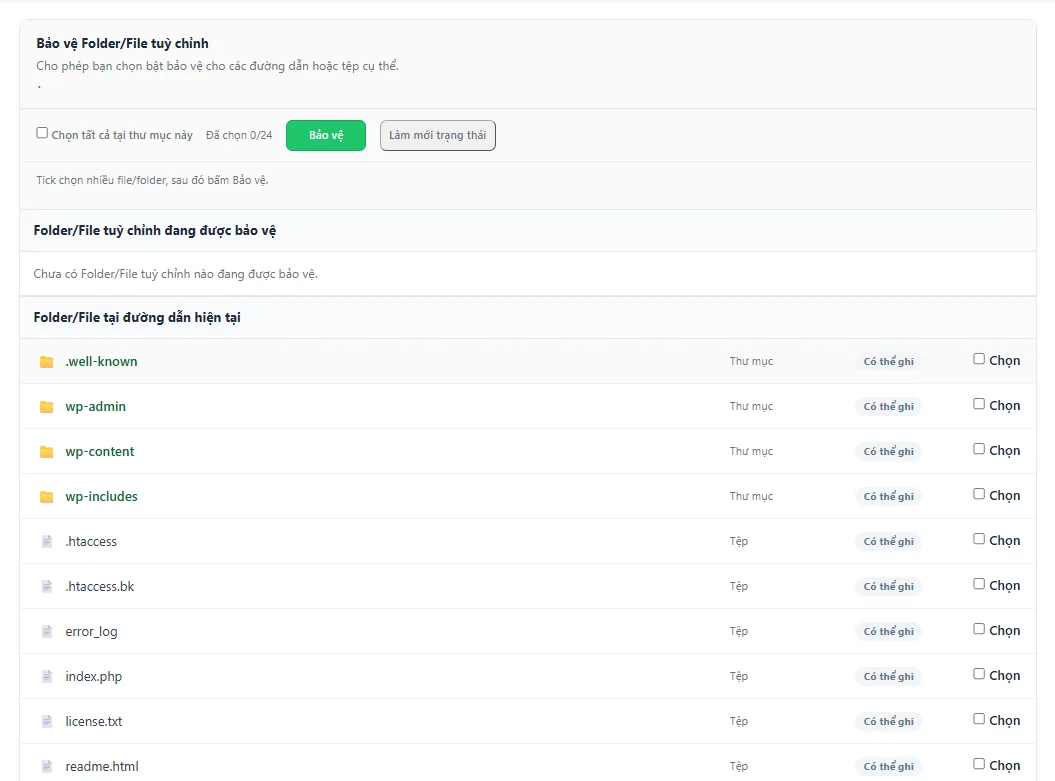This screenshot has width=1055, height=781.
Task: Click 'Thư mục' type label for wp-content
Action: point(752,451)
